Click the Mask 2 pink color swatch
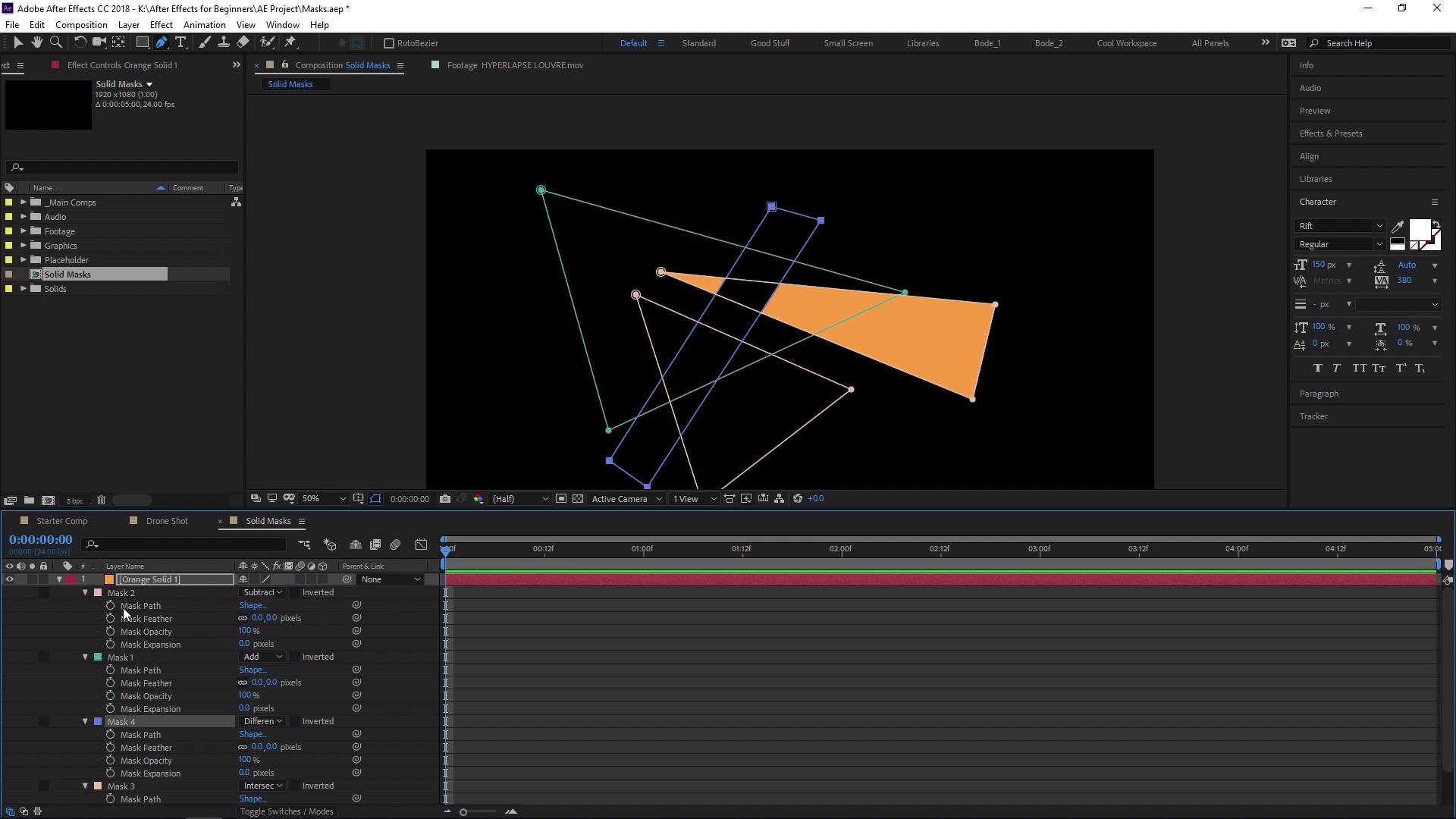This screenshot has height=819, width=1456. click(98, 593)
